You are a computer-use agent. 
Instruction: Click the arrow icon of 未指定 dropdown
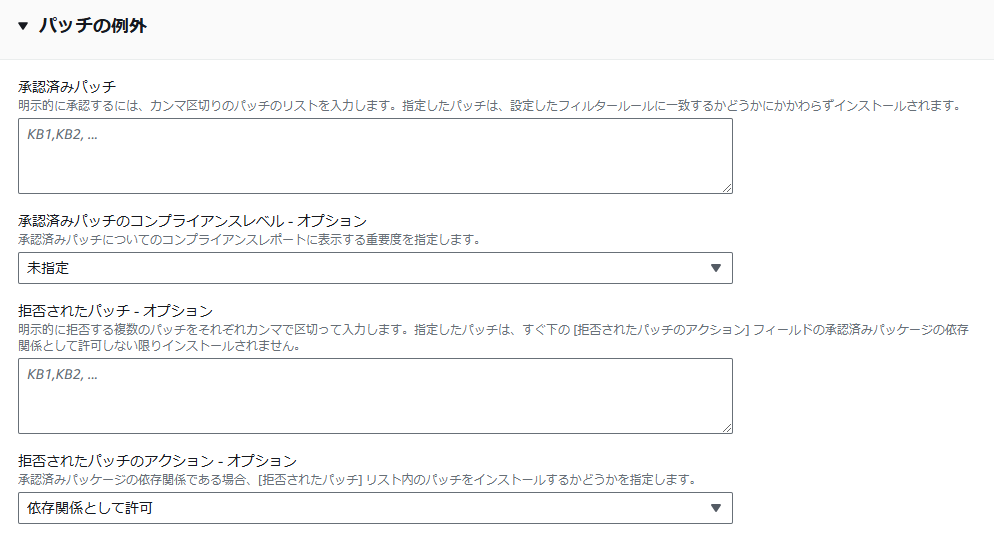(716, 268)
